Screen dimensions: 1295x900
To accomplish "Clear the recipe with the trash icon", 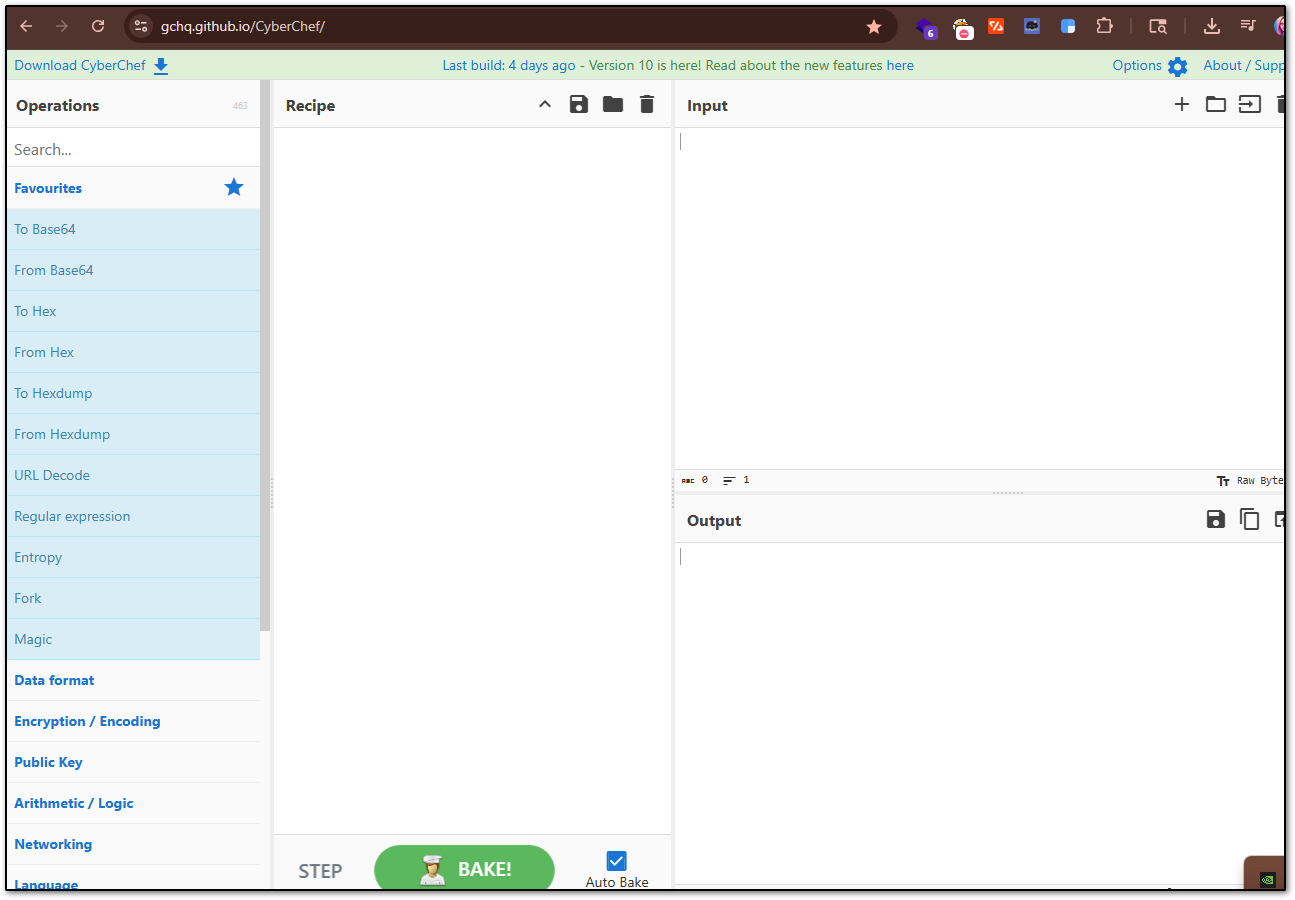I will click(647, 104).
